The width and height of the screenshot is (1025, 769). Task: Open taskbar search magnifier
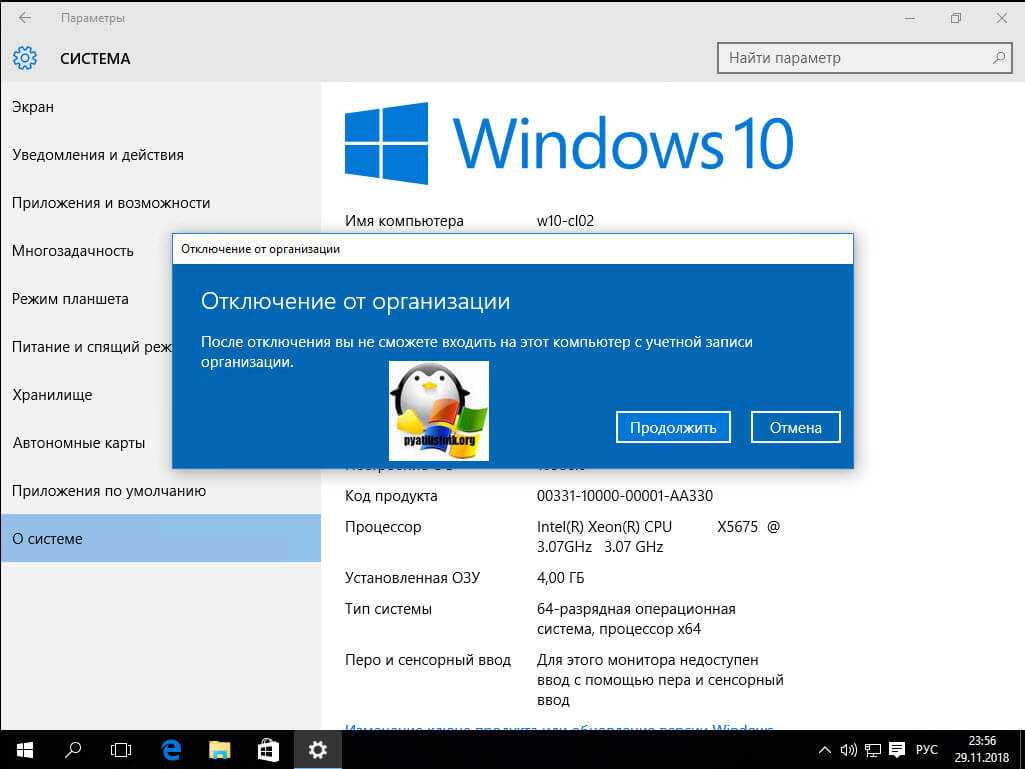73,749
